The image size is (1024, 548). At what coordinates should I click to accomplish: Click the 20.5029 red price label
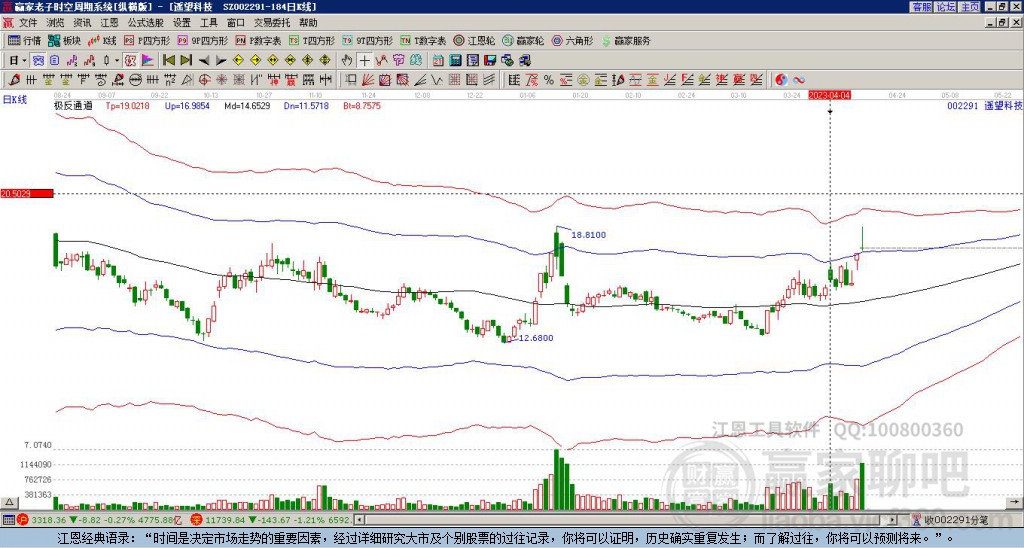[x=26, y=194]
